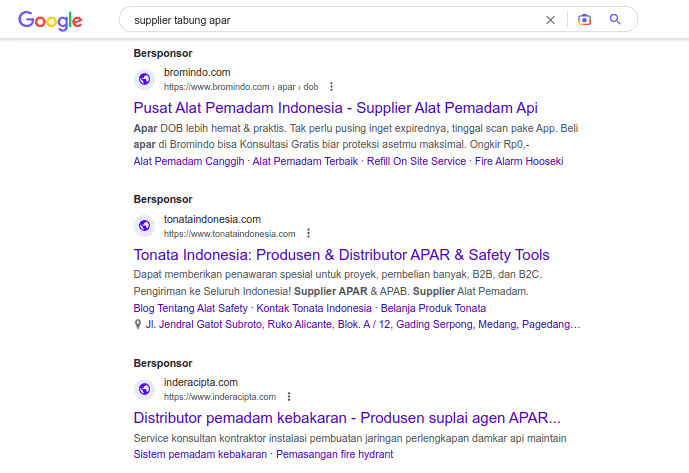Click the tonataindonesia.com globe favicon

click(144, 226)
